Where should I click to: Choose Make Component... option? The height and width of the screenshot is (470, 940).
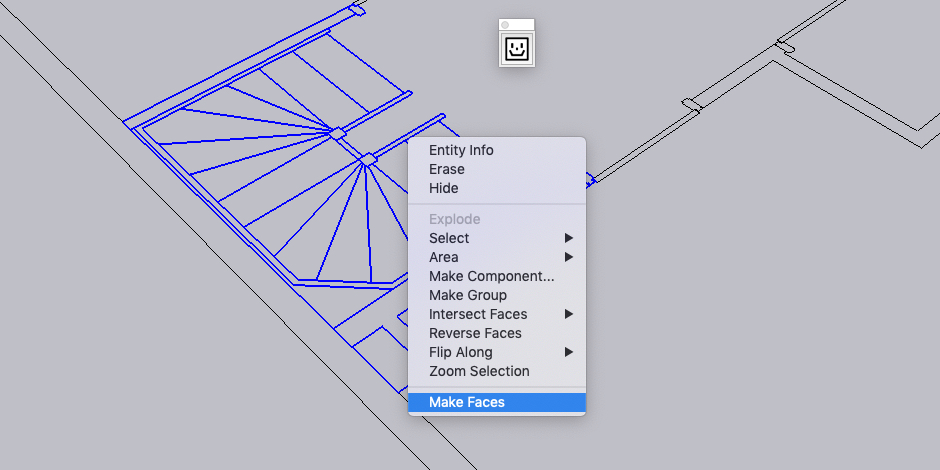[x=496, y=276]
